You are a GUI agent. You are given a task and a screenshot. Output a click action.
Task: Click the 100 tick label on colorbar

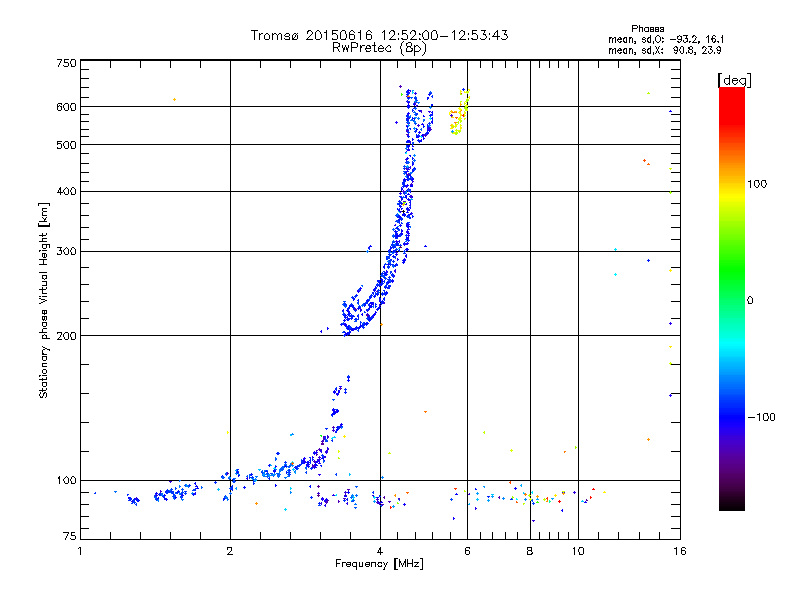(757, 184)
